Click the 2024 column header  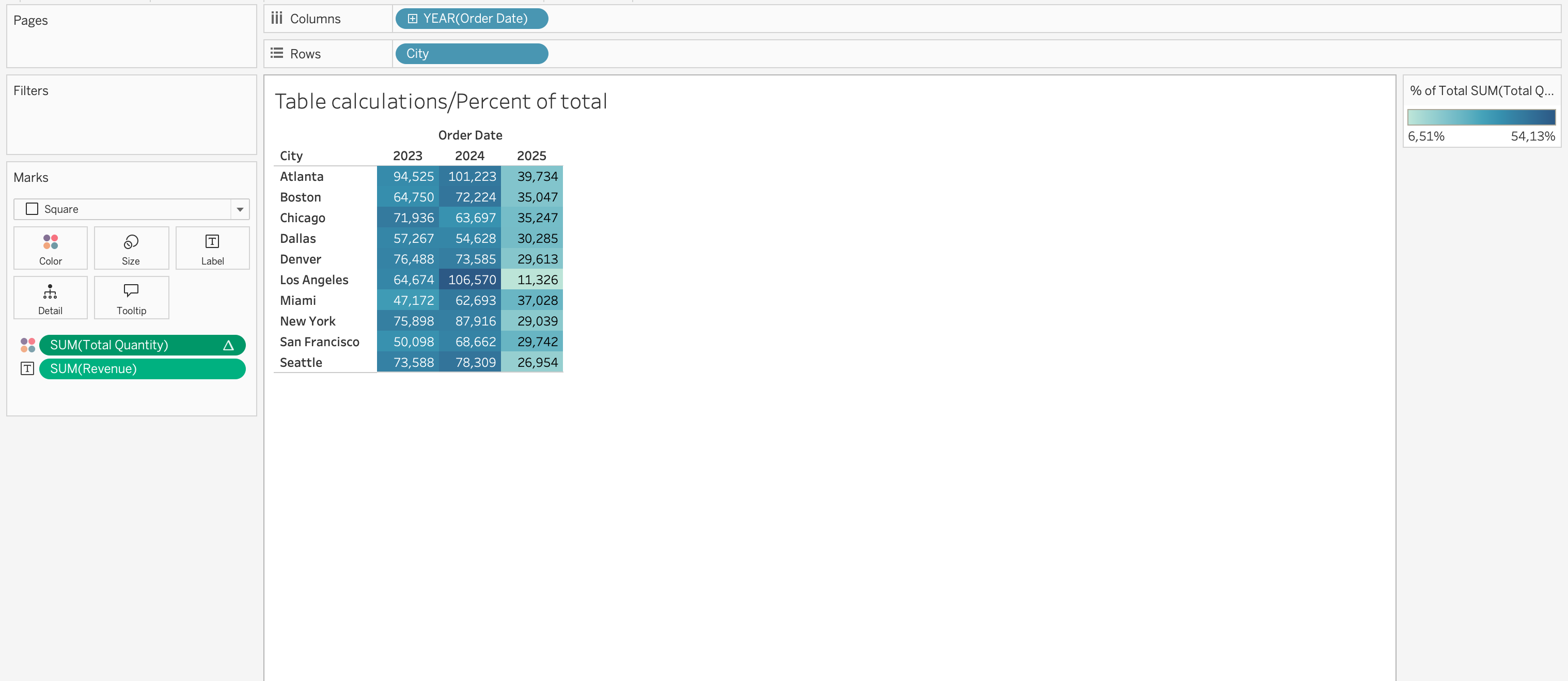click(469, 156)
